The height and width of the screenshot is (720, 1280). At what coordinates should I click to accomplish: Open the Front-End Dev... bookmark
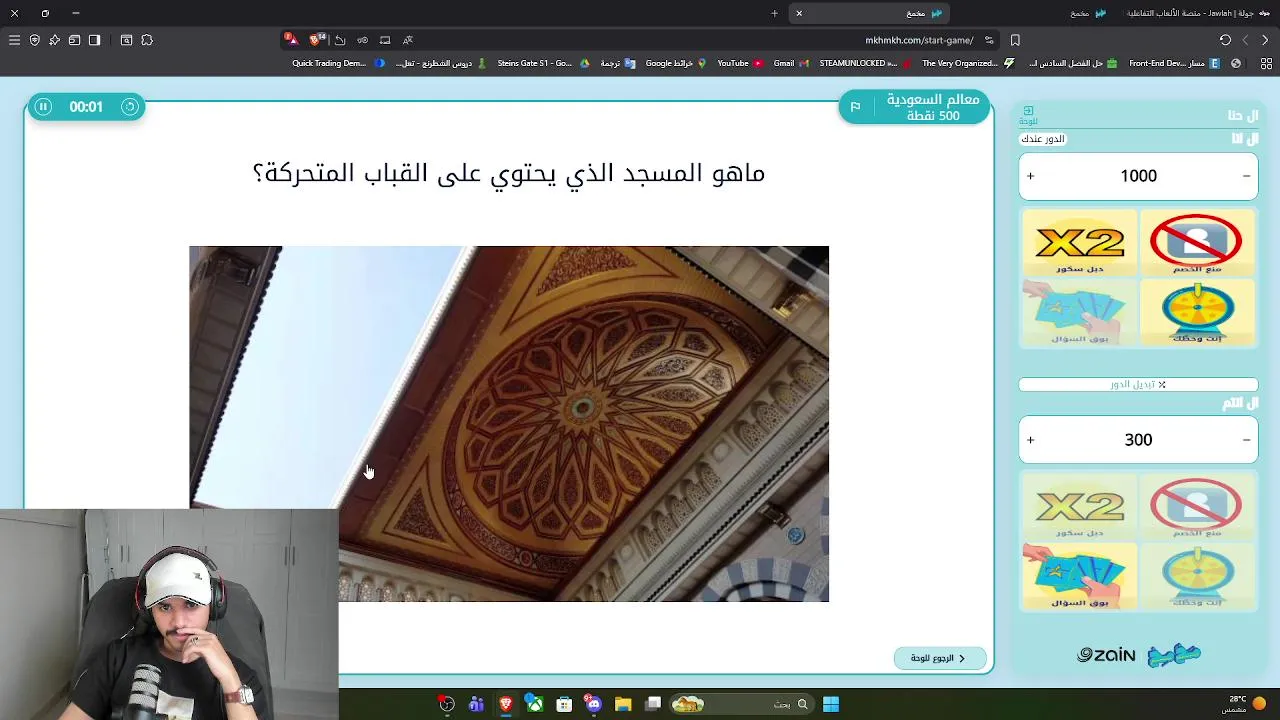pos(1174,63)
